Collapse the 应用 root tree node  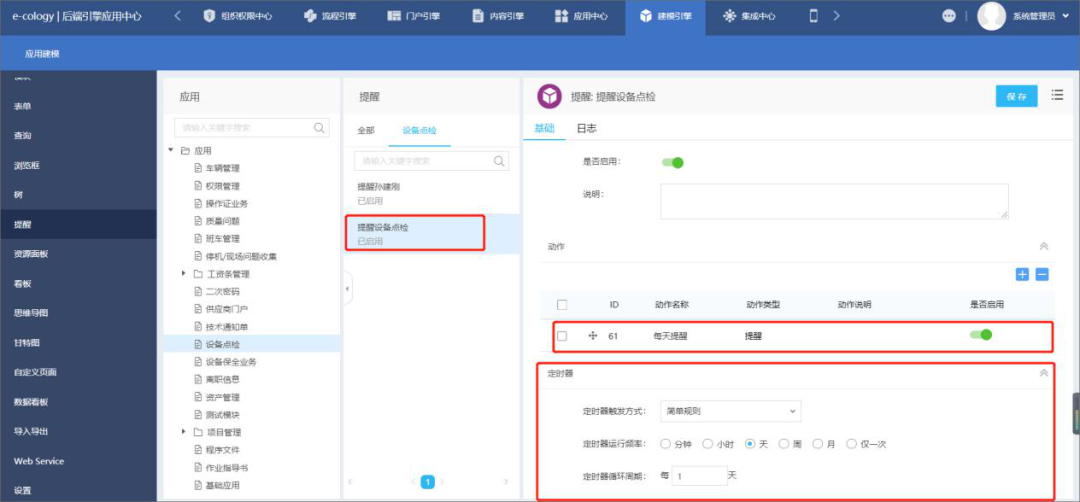coord(170,150)
